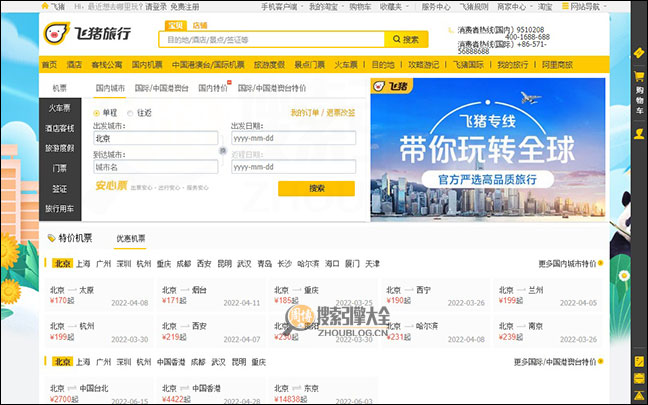Open the 国际/中国港澳台特价 tab

[x=272, y=88]
